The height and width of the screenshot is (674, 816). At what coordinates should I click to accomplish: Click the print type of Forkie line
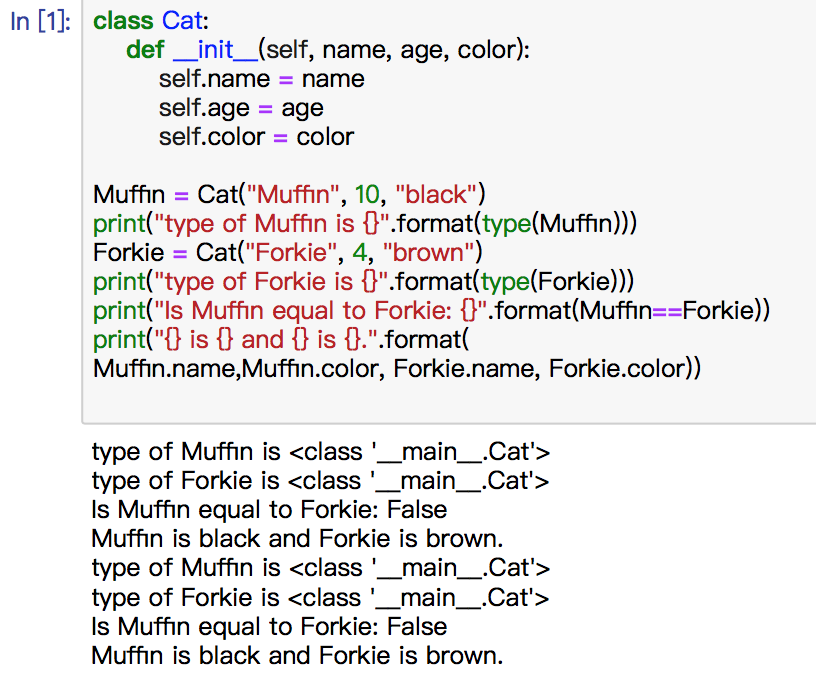pyautogui.click(x=363, y=282)
